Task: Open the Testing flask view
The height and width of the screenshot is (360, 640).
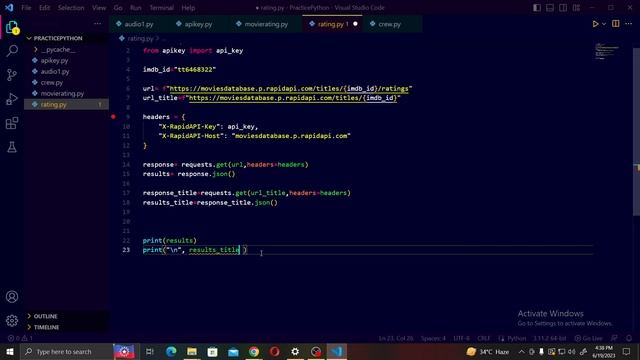Action: 12,147
